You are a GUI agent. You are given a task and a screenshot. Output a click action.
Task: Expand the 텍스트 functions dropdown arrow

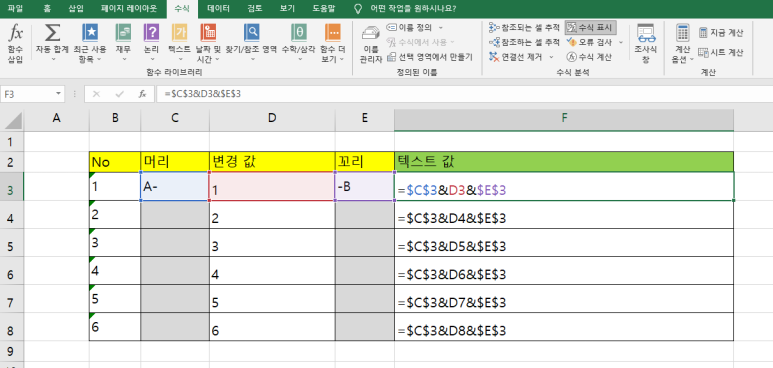[x=179, y=59]
